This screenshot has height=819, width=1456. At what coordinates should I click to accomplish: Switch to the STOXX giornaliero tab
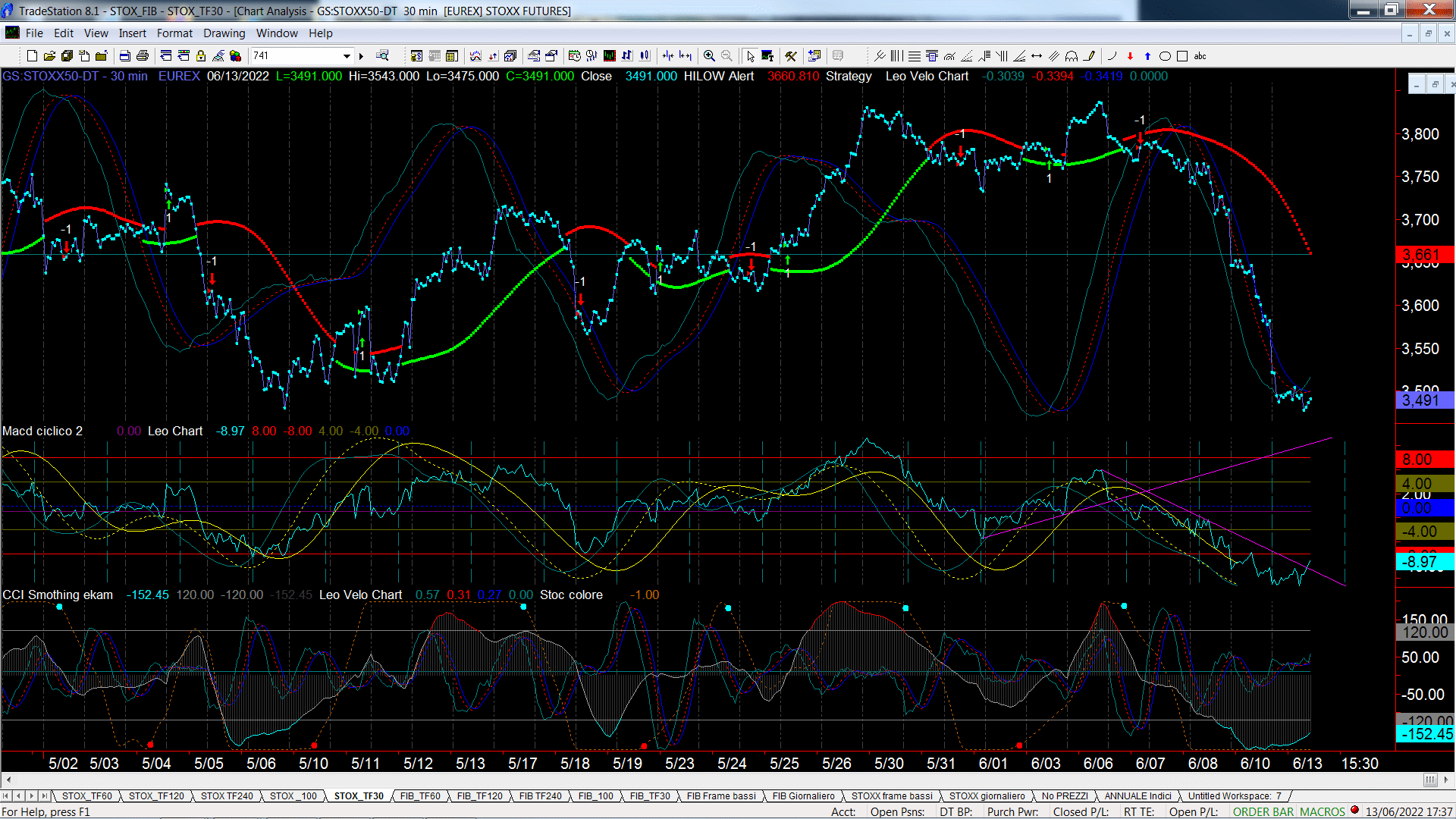pyautogui.click(x=987, y=795)
